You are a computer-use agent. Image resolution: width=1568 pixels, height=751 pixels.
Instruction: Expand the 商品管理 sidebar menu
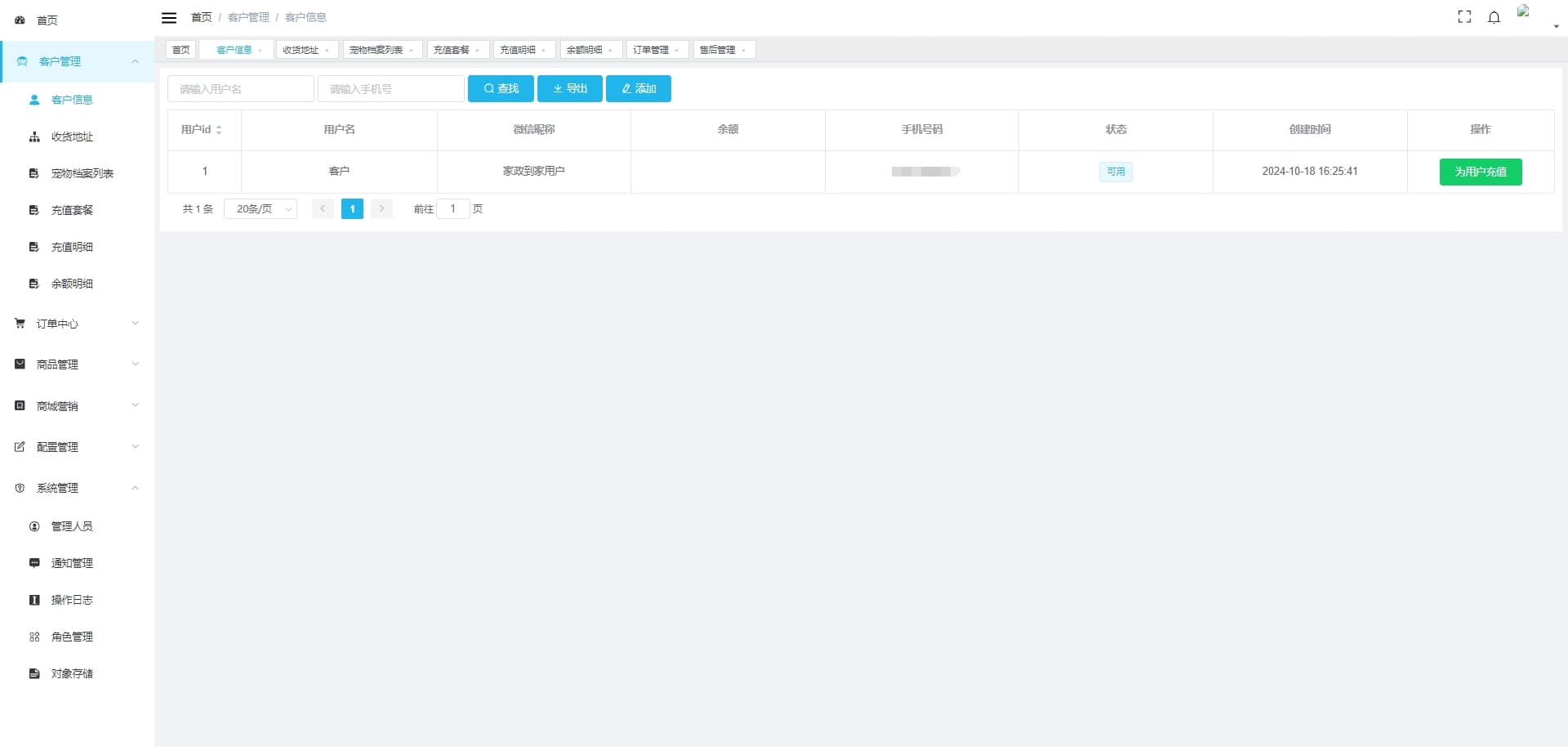pyautogui.click(x=78, y=364)
